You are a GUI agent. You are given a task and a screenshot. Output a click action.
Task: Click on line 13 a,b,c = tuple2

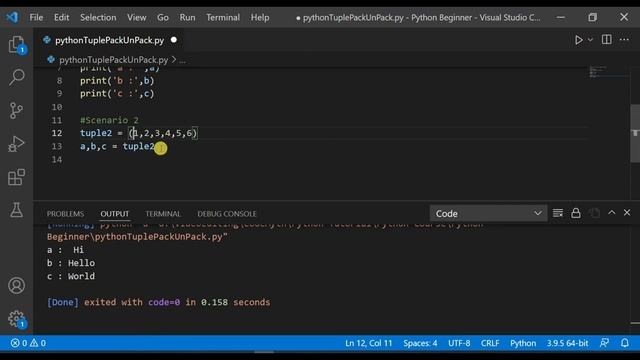click(x=117, y=146)
